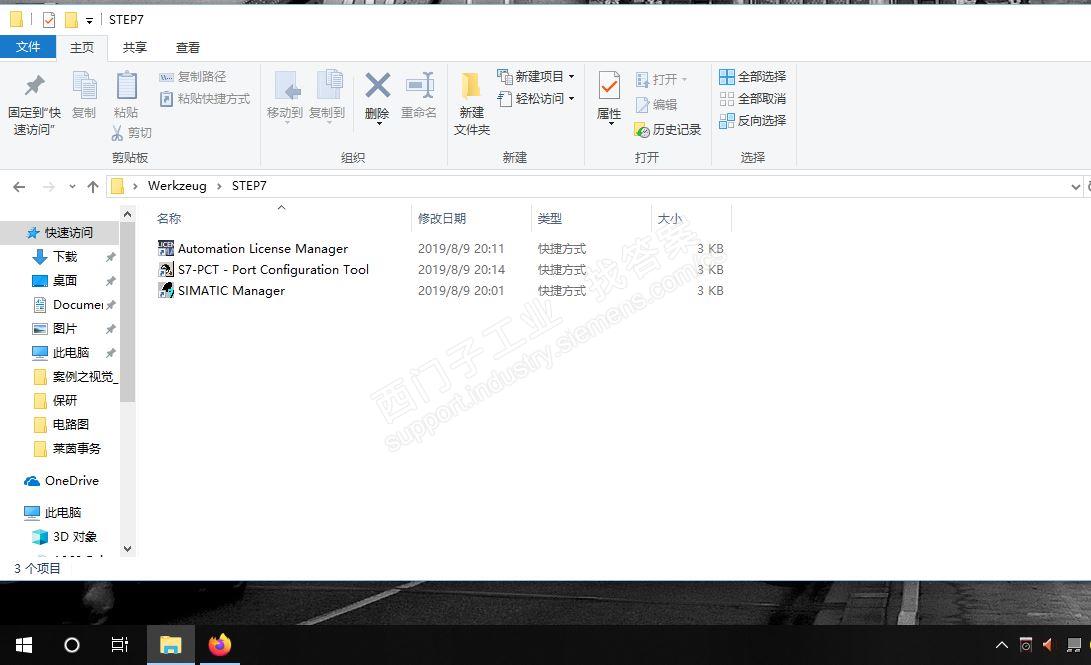Open Documents in quick access

point(68,305)
